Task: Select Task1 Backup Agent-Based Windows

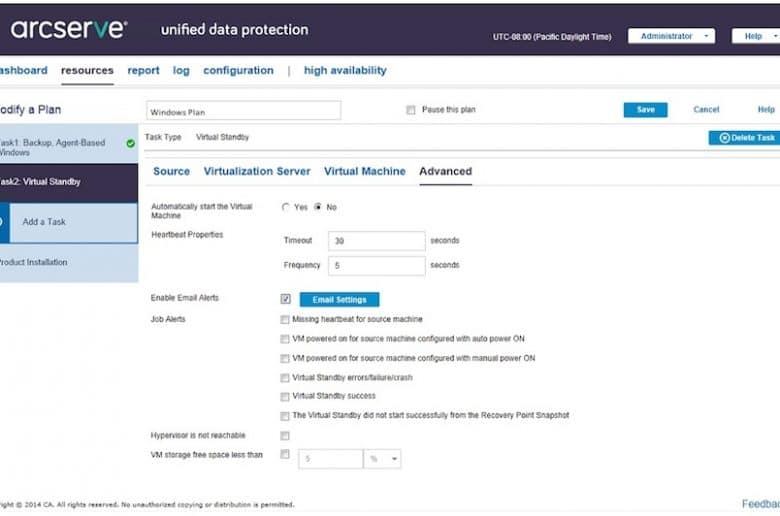Action: [69, 144]
